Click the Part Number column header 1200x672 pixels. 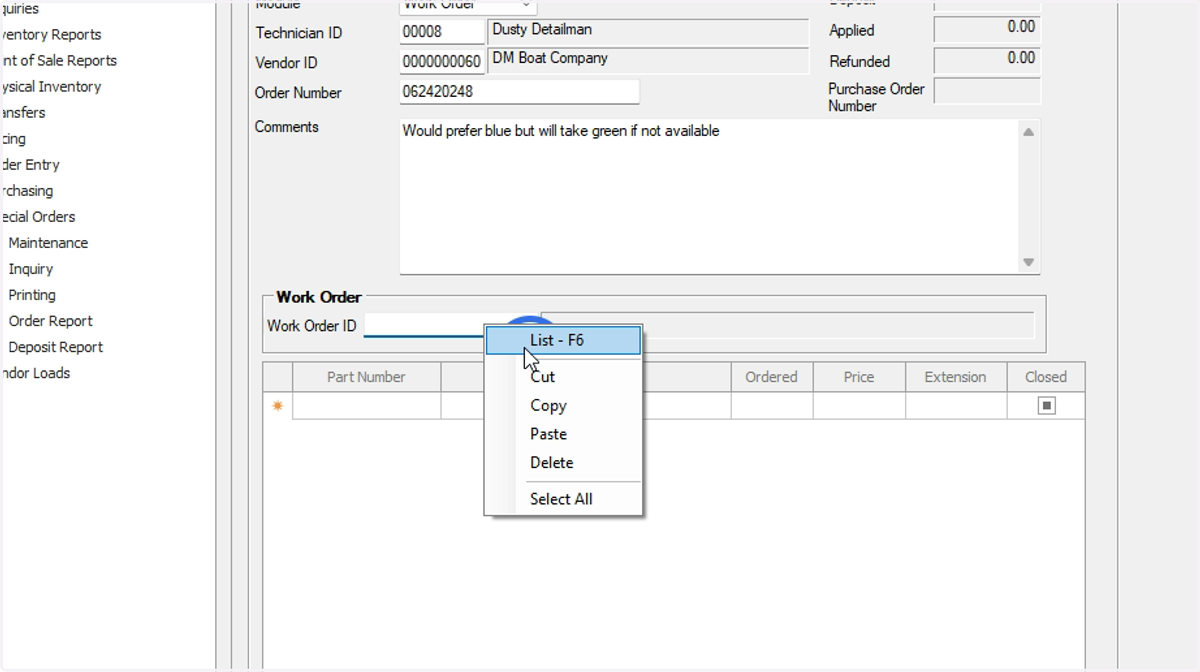click(x=366, y=377)
